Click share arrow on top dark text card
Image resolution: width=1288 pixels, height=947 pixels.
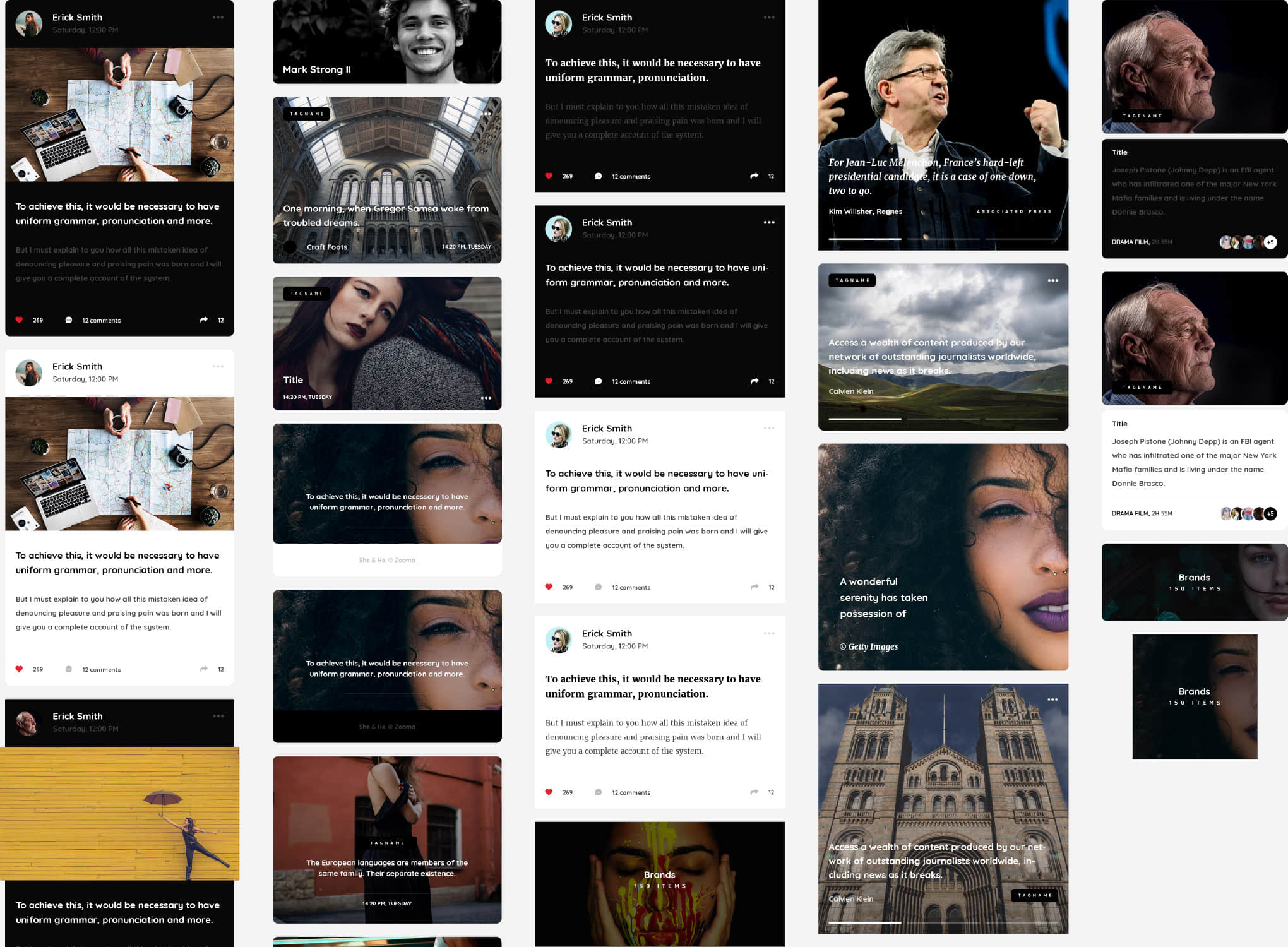click(x=754, y=176)
